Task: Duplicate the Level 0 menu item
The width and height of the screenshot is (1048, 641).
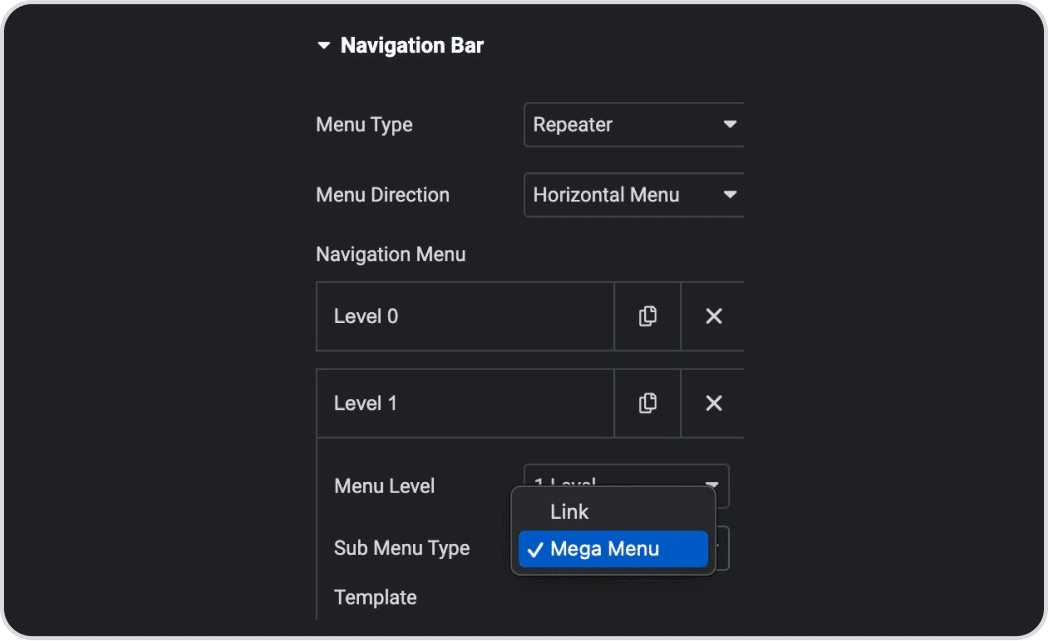Action: [x=647, y=316]
